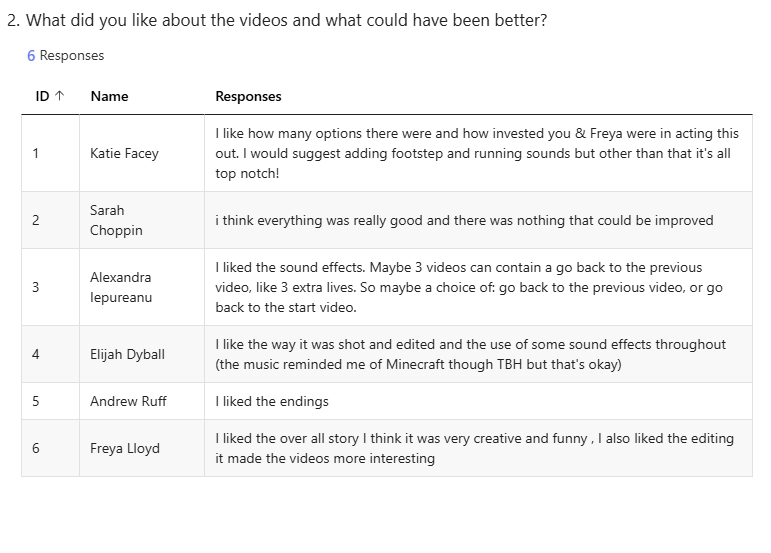Screen dimensions: 771x553
Task: Select the ID 1 cell in the table
Action: coord(50,153)
